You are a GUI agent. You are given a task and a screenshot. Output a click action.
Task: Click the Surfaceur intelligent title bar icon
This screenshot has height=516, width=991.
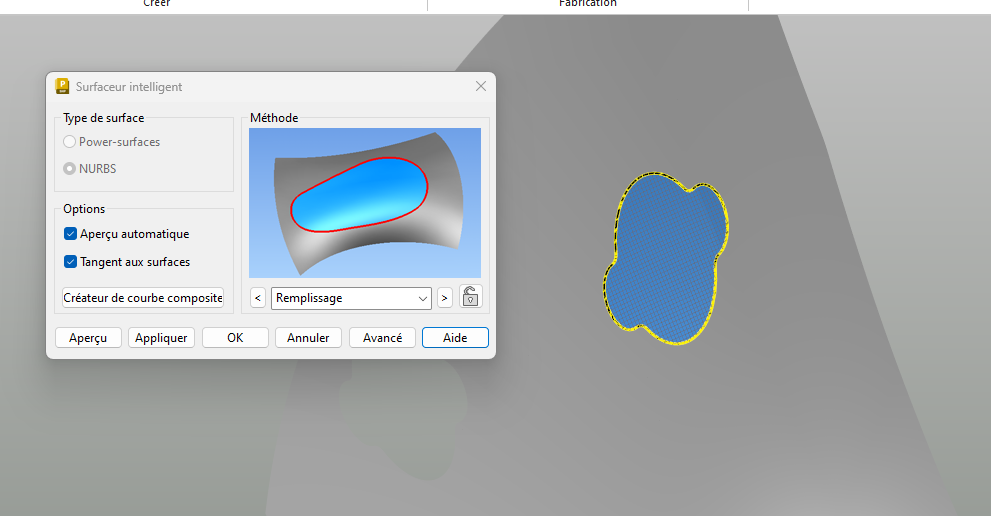[x=63, y=87]
